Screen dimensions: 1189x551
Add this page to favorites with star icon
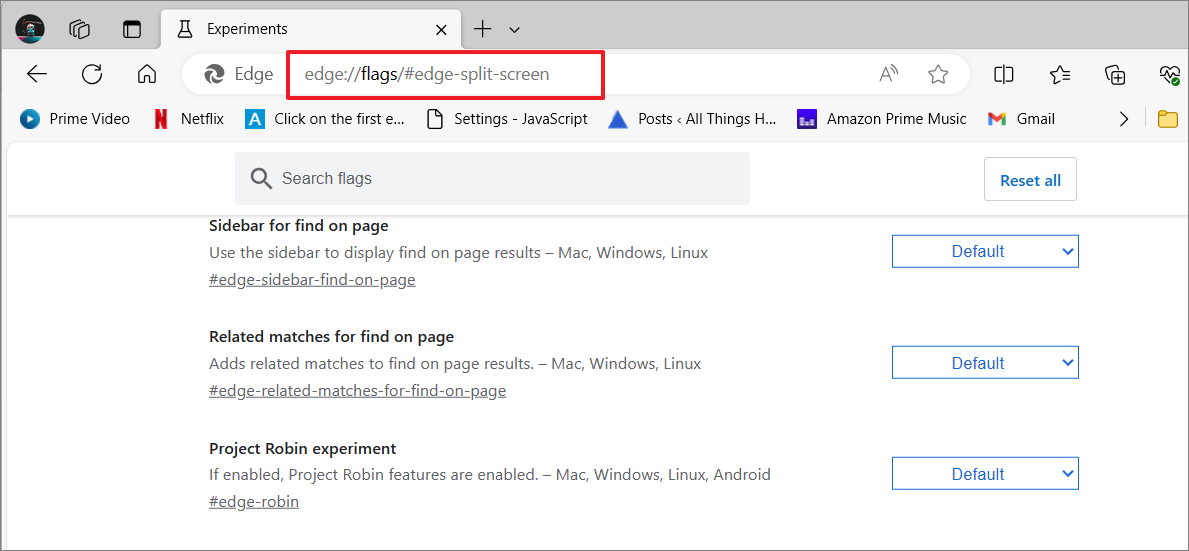pyautogui.click(x=938, y=74)
